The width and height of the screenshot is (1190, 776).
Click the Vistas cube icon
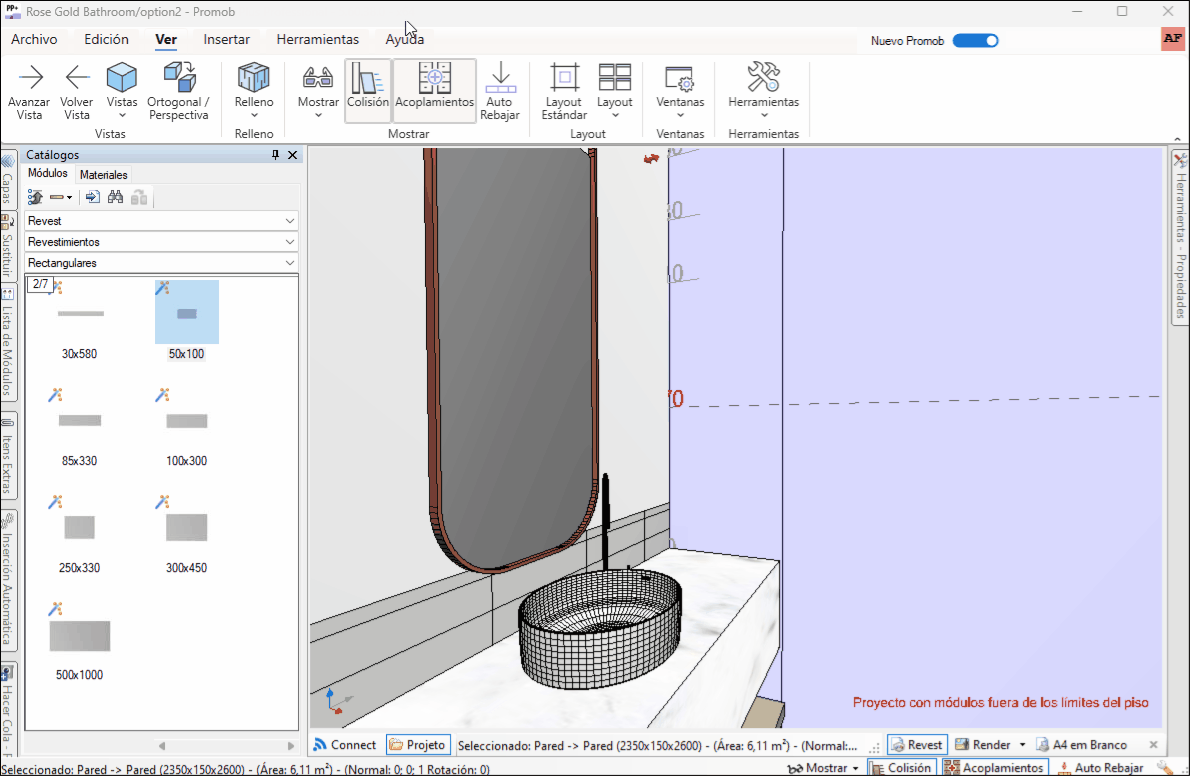pyautogui.click(x=121, y=77)
